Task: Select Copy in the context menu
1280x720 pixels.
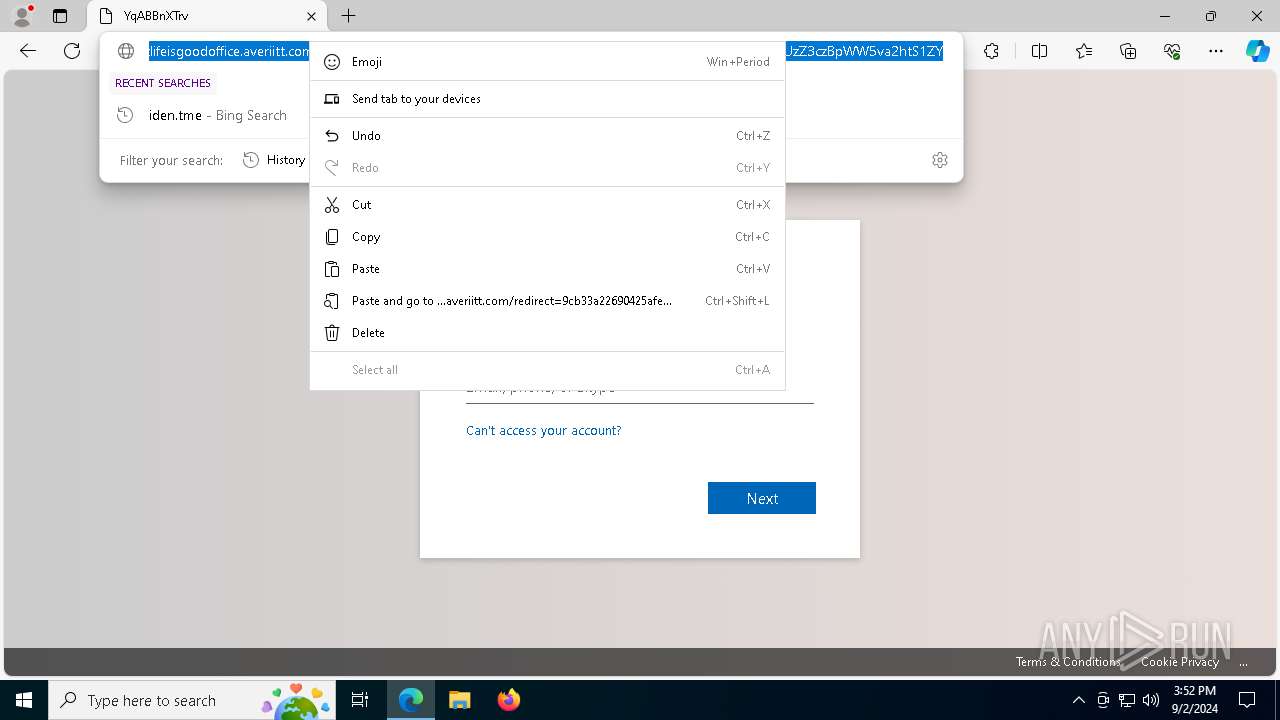Action: (547, 237)
